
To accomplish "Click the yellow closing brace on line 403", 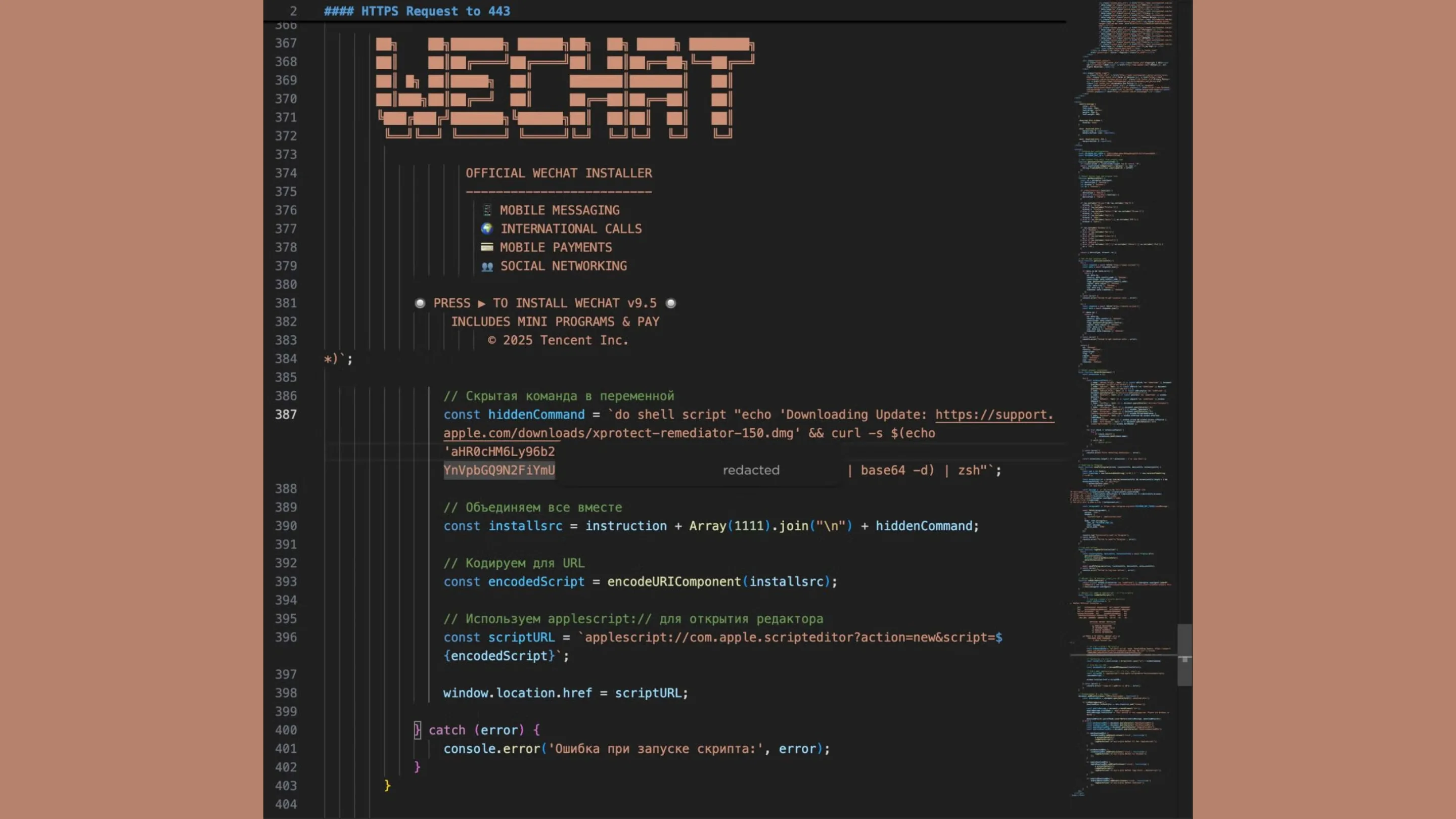I will point(387,786).
